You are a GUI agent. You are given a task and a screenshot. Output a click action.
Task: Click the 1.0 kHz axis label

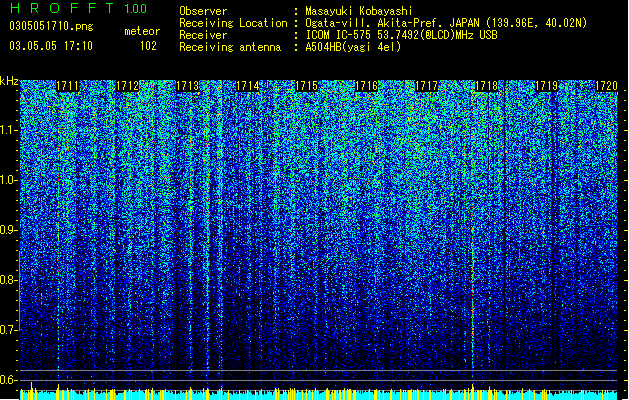(9, 180)
